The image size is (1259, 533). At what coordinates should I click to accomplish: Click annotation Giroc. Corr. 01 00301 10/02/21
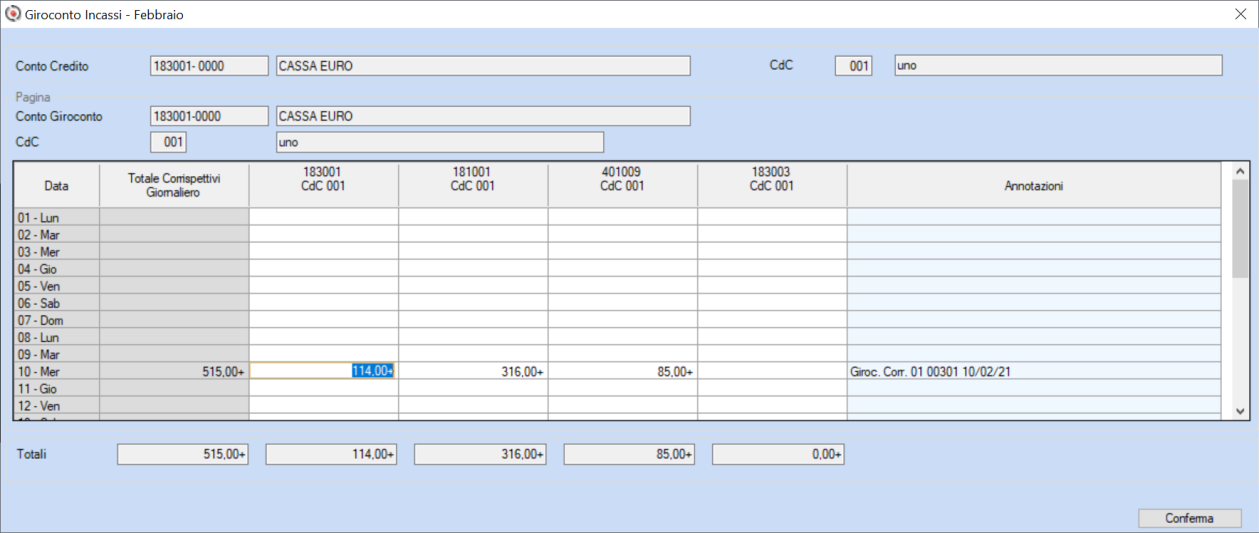tap(1034, 371)
